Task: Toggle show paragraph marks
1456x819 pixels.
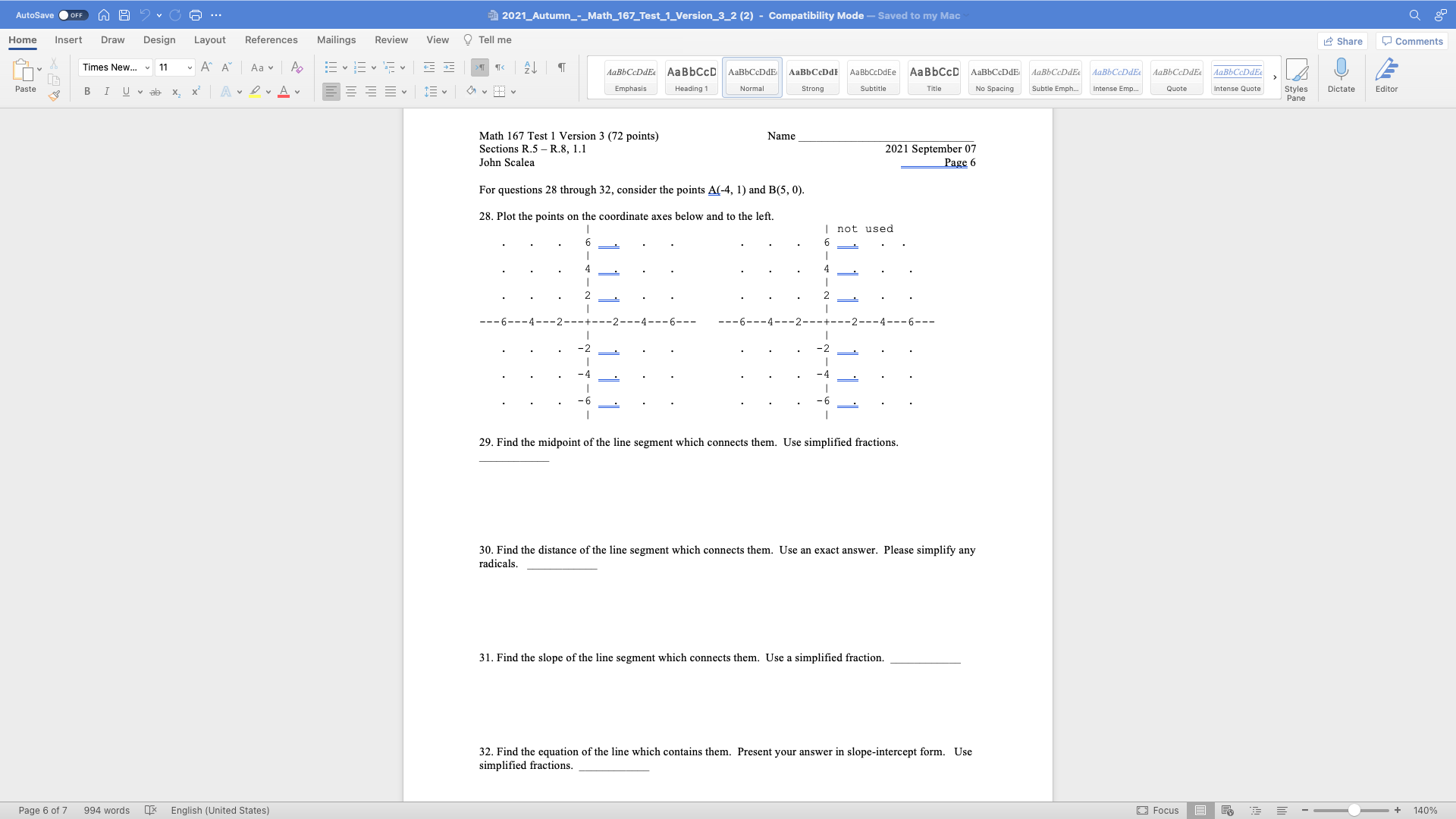Action: point(562,67)
